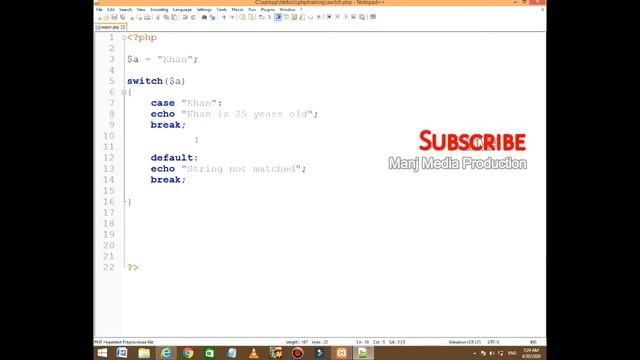Open the Edit menu
The image size is (640, 360).
click(110, 9)
